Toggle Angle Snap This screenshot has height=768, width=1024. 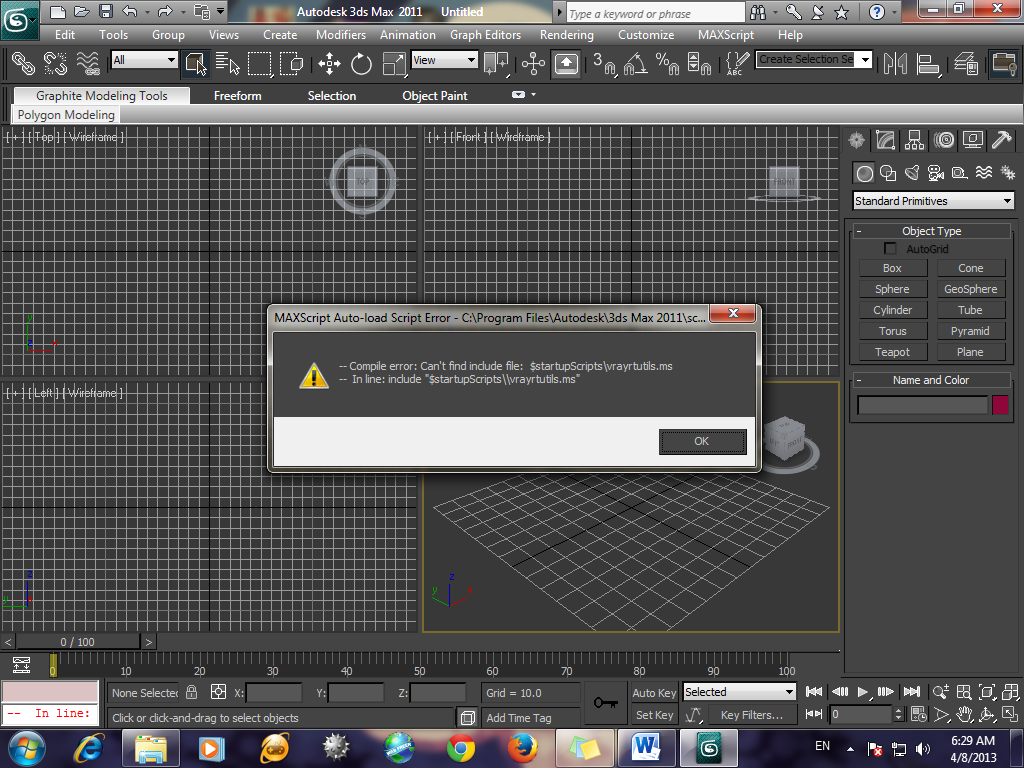[635, 63]
